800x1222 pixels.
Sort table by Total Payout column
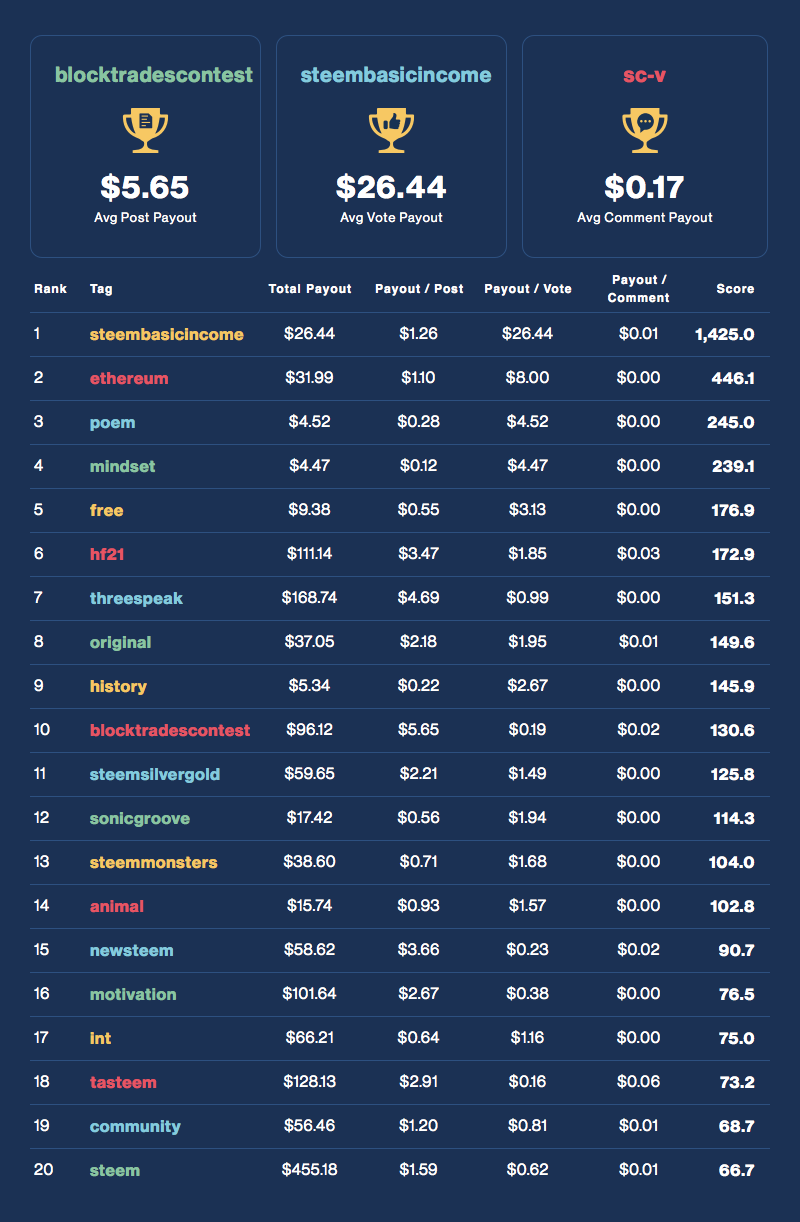click(x=310, y=289)
